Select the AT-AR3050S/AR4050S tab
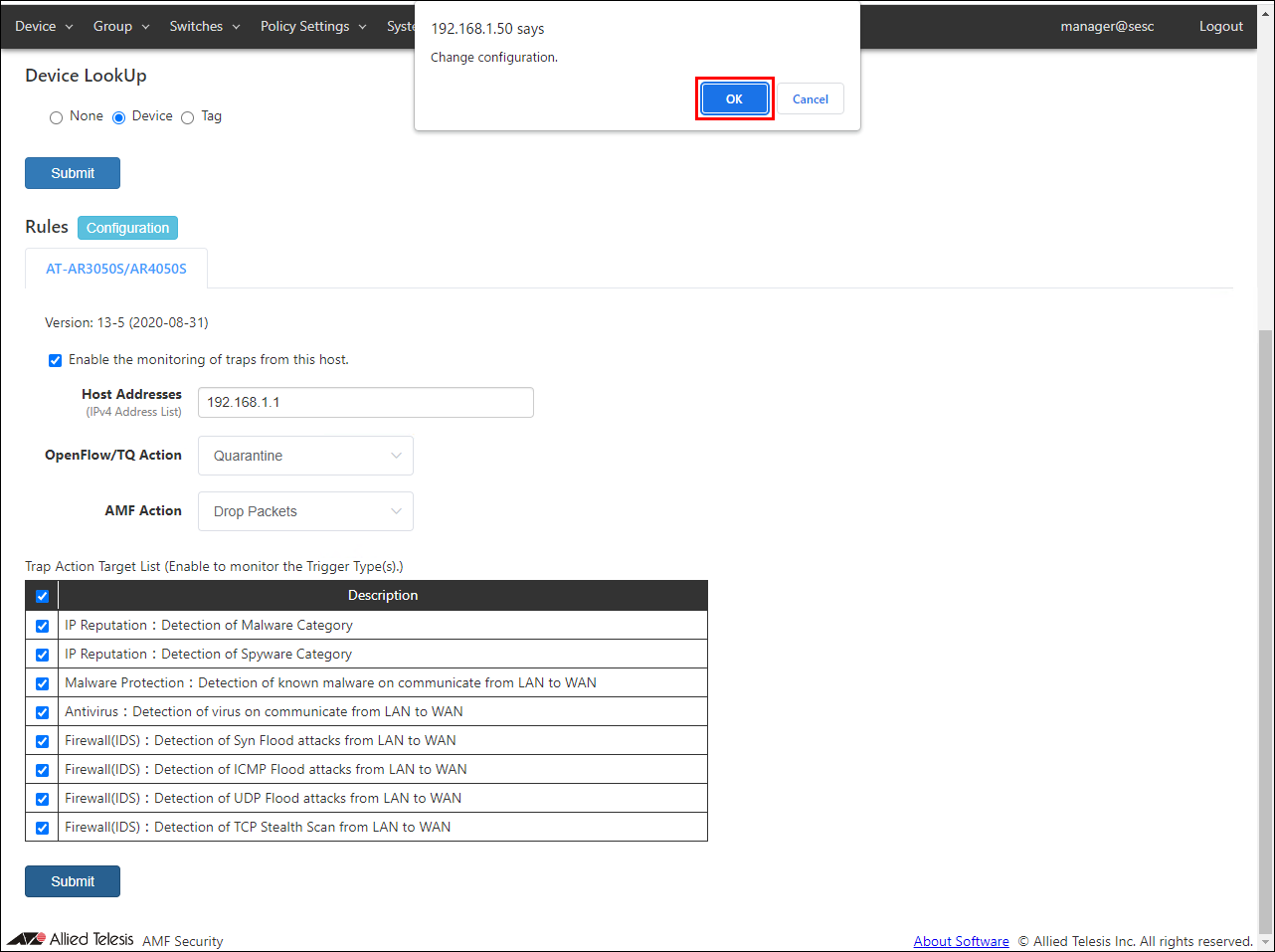1275x952 pixels. [x=116, y=269]
